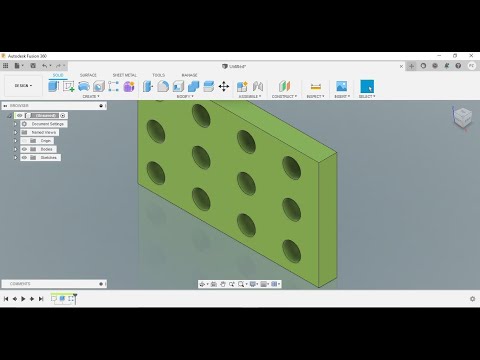
Task: Play the timeline
Action: (23, 299)
